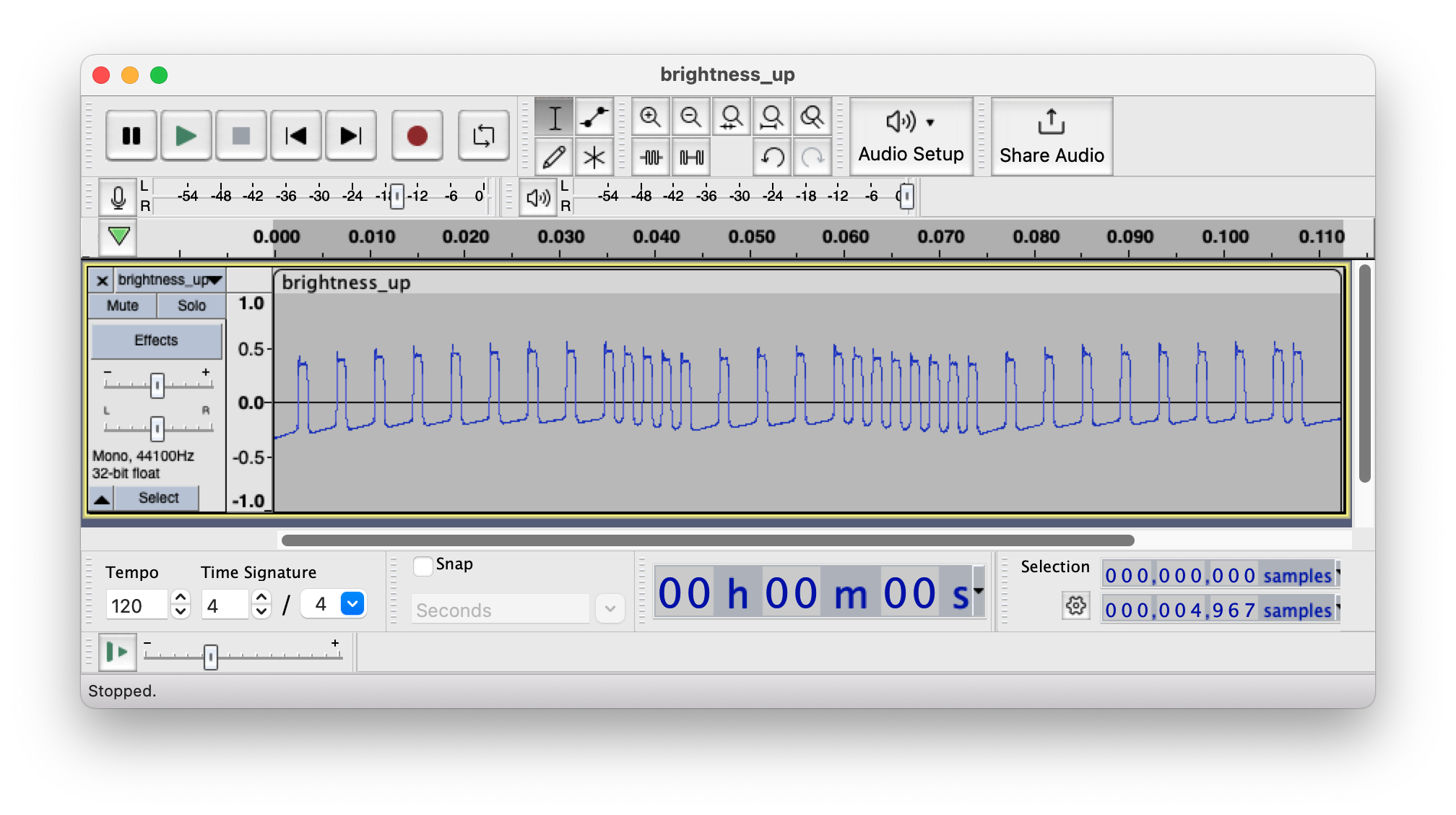Image resolution: width=1456 pixels, height=815 pixels.
Task: Click the Zoom Toggle icon
Action: click(x=812, y=117)
